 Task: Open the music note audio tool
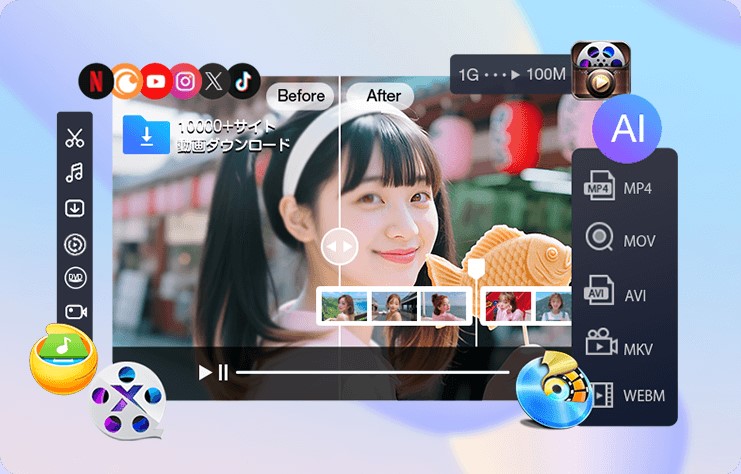click(75, 173)
